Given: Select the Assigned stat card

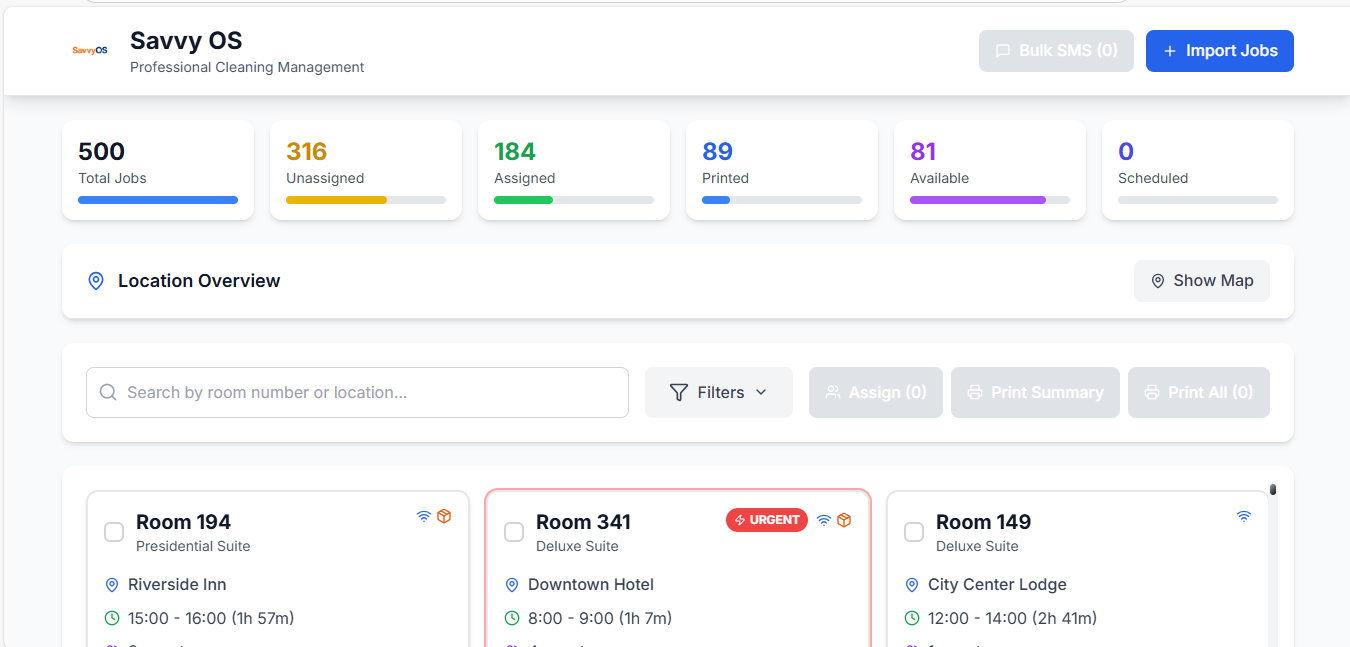Looking at the screenshot, I should click(574, 170).
